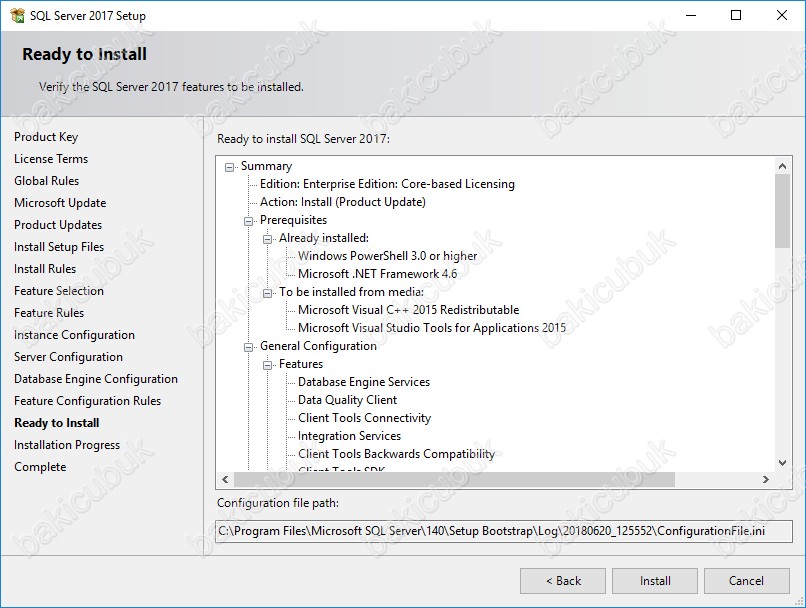806x608 pixels.
Task: Collapse the Already installed node
Action: coord(267,239)
